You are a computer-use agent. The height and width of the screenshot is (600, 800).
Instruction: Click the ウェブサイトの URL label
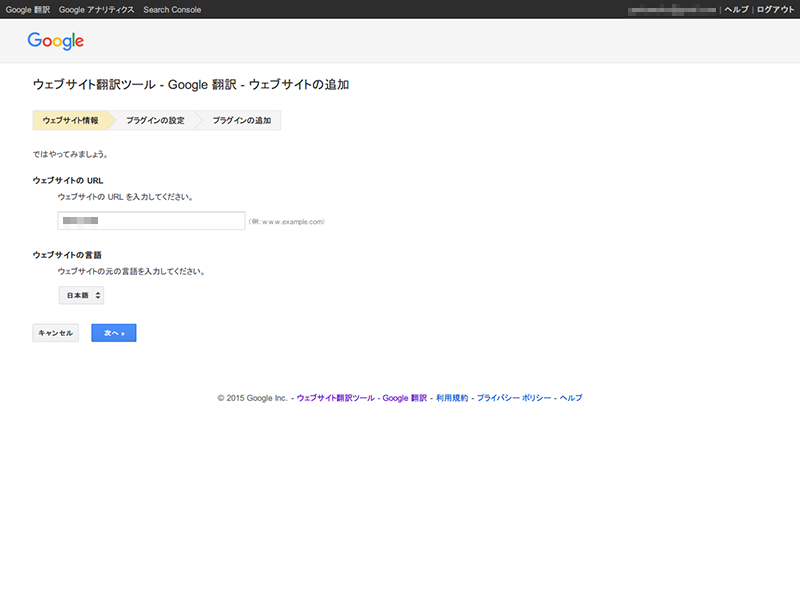pyautogui.click(x=68, y=181)
